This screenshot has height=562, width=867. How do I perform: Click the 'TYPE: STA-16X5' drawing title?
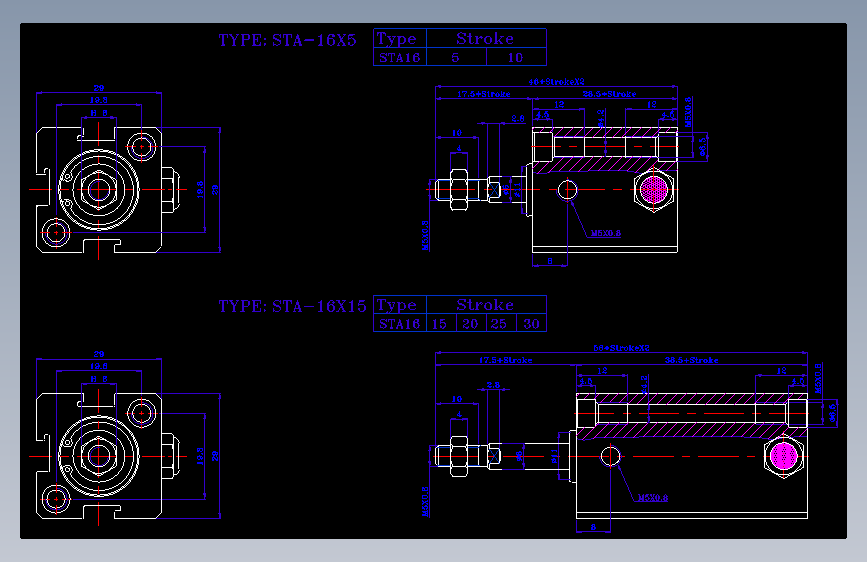(287, 40)
